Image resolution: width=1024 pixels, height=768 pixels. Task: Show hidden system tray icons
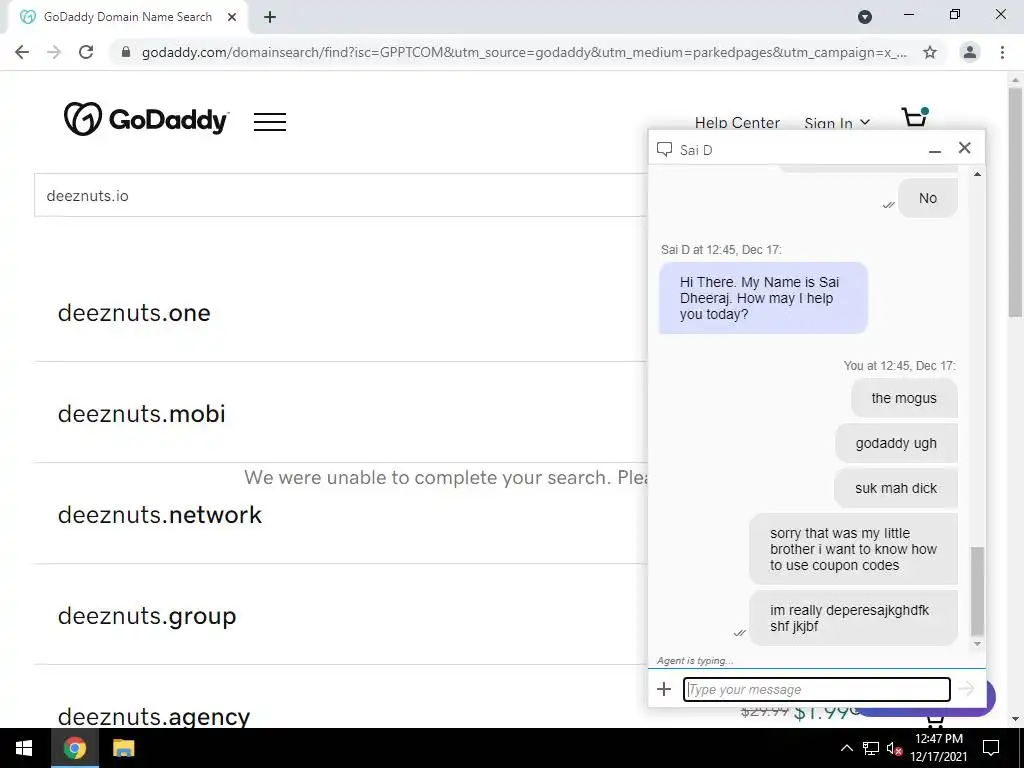pyautogui.click(x=846, y=748)
